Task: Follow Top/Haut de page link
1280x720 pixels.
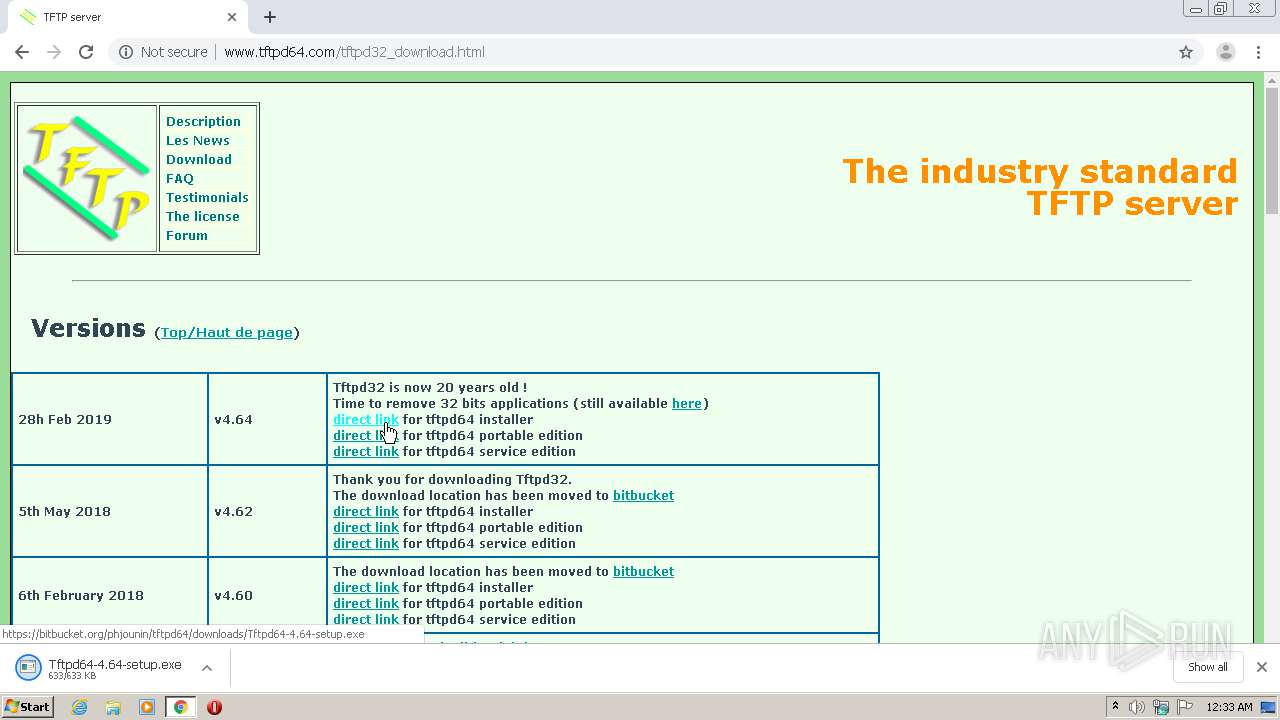Action: click(226, 332)
